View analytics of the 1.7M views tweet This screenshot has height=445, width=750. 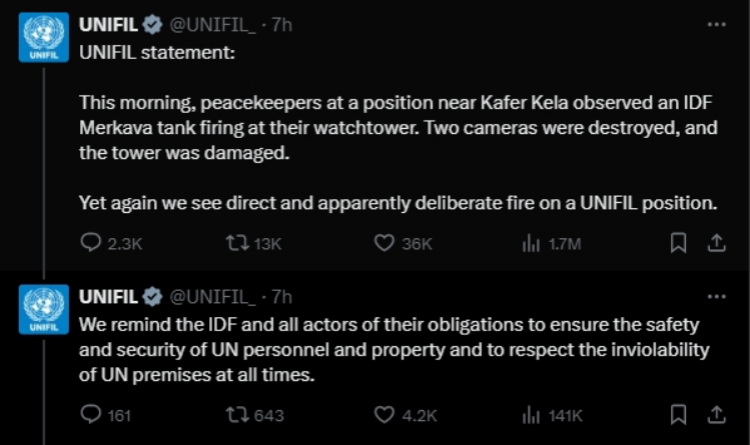(532, 242)
